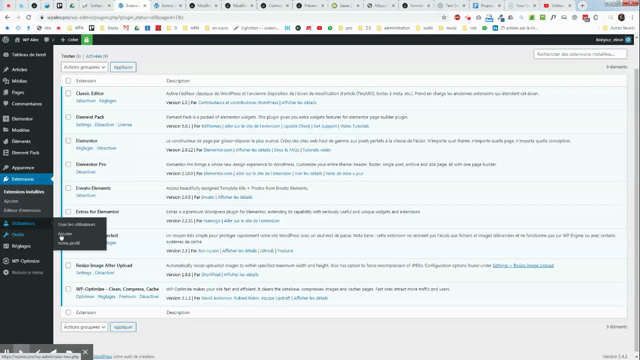Click the Réglages sidebar icon
Viewport: 640px width, 360px height.
[6, 246]
